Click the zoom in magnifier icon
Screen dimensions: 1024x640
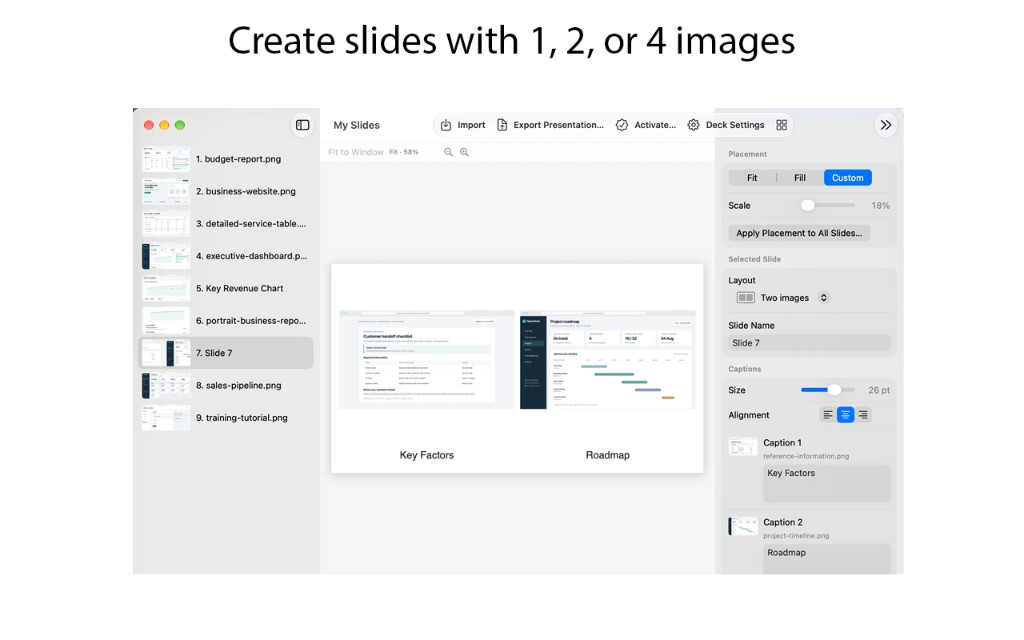click(x=464, y=152)
